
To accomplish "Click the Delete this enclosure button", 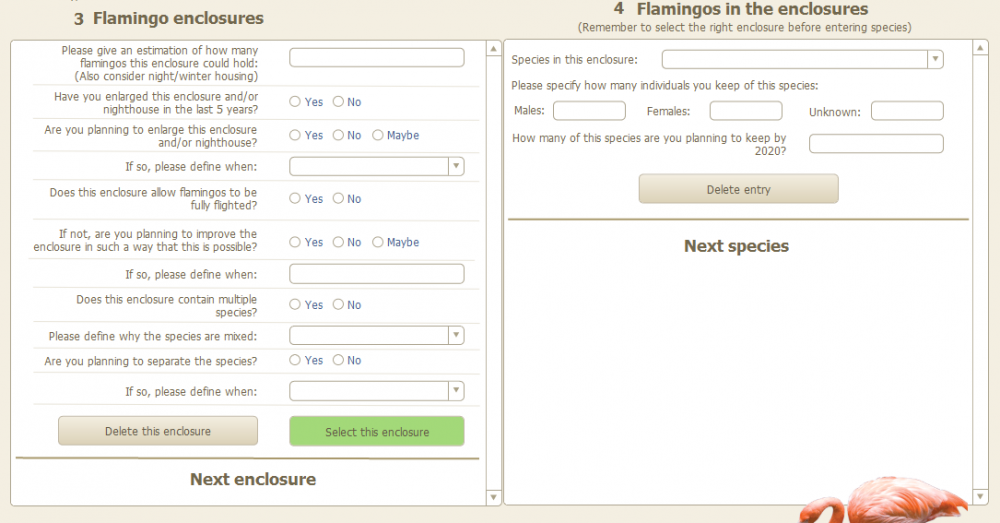I will point(158,431).
